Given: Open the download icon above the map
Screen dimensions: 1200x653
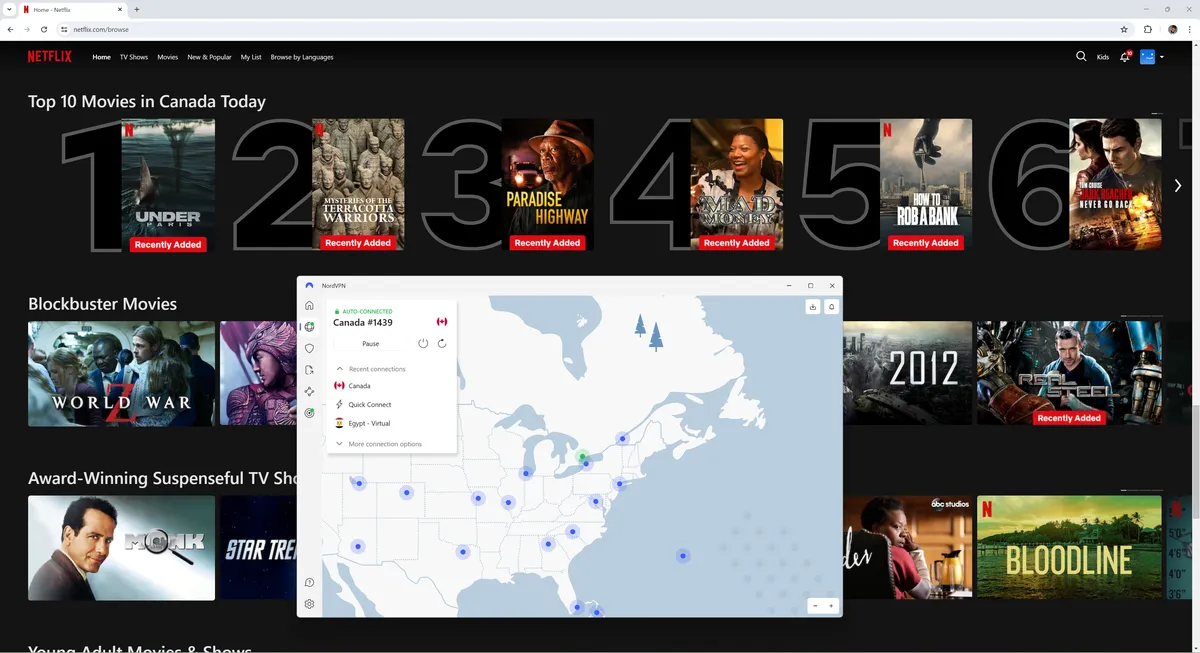Looking at the screenshot, I should [x=812, y=307].
